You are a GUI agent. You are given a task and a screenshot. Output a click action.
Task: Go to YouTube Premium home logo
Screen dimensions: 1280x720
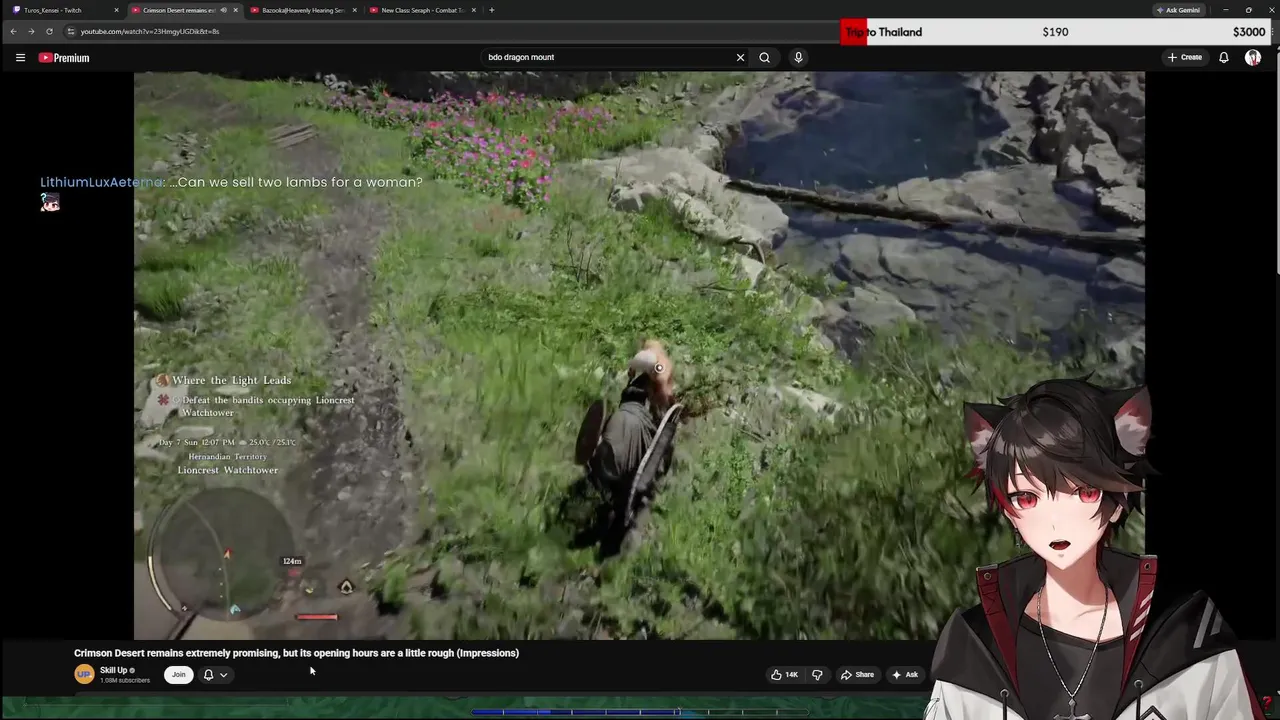[64, 58]
